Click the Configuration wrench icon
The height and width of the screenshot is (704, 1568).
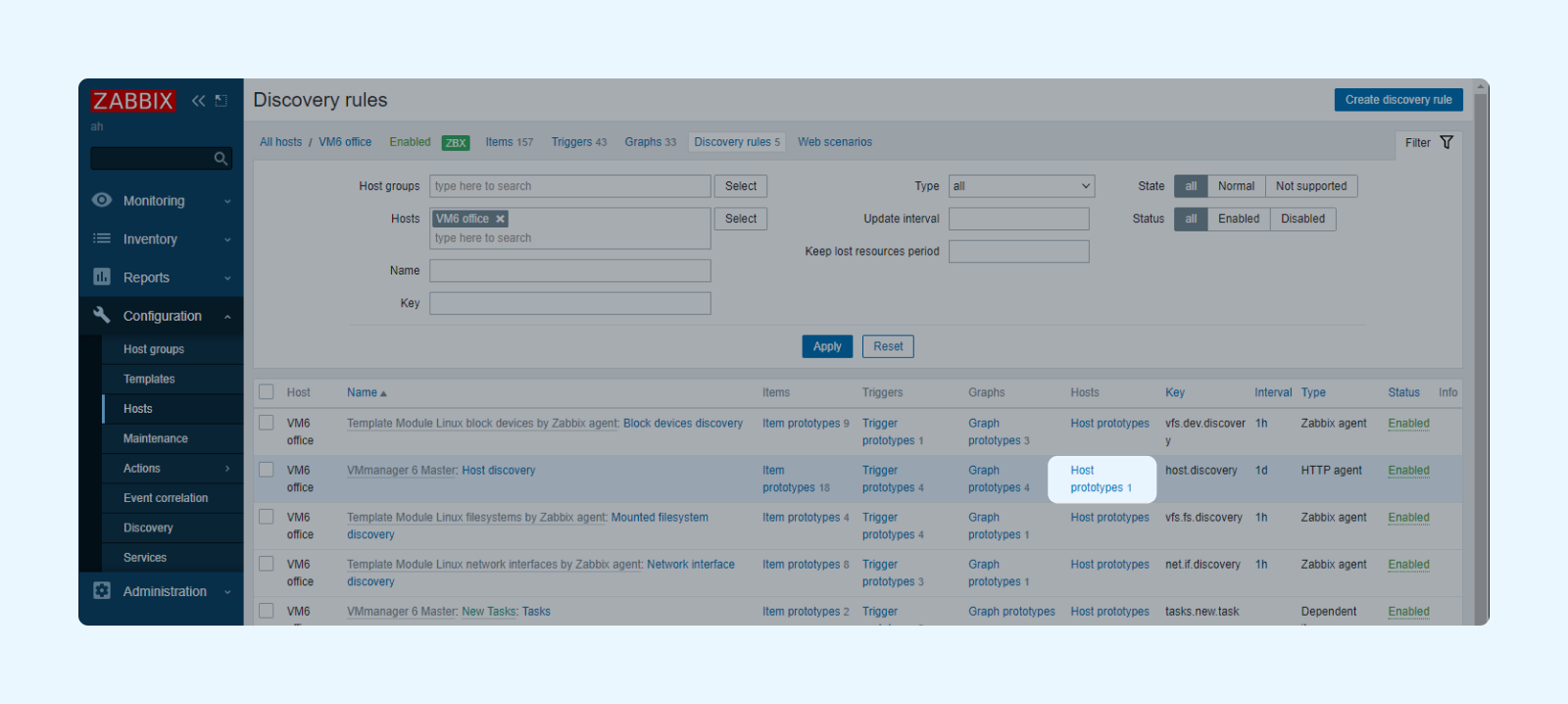[x=102, y=315]
